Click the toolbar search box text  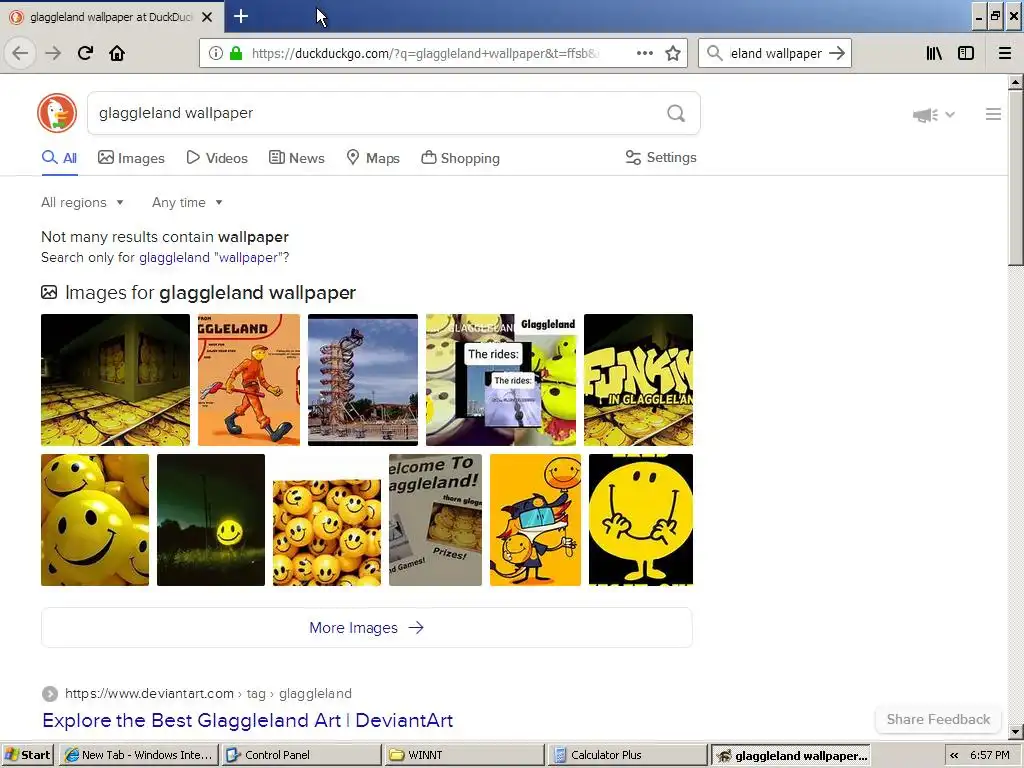[x=776, y=54]
